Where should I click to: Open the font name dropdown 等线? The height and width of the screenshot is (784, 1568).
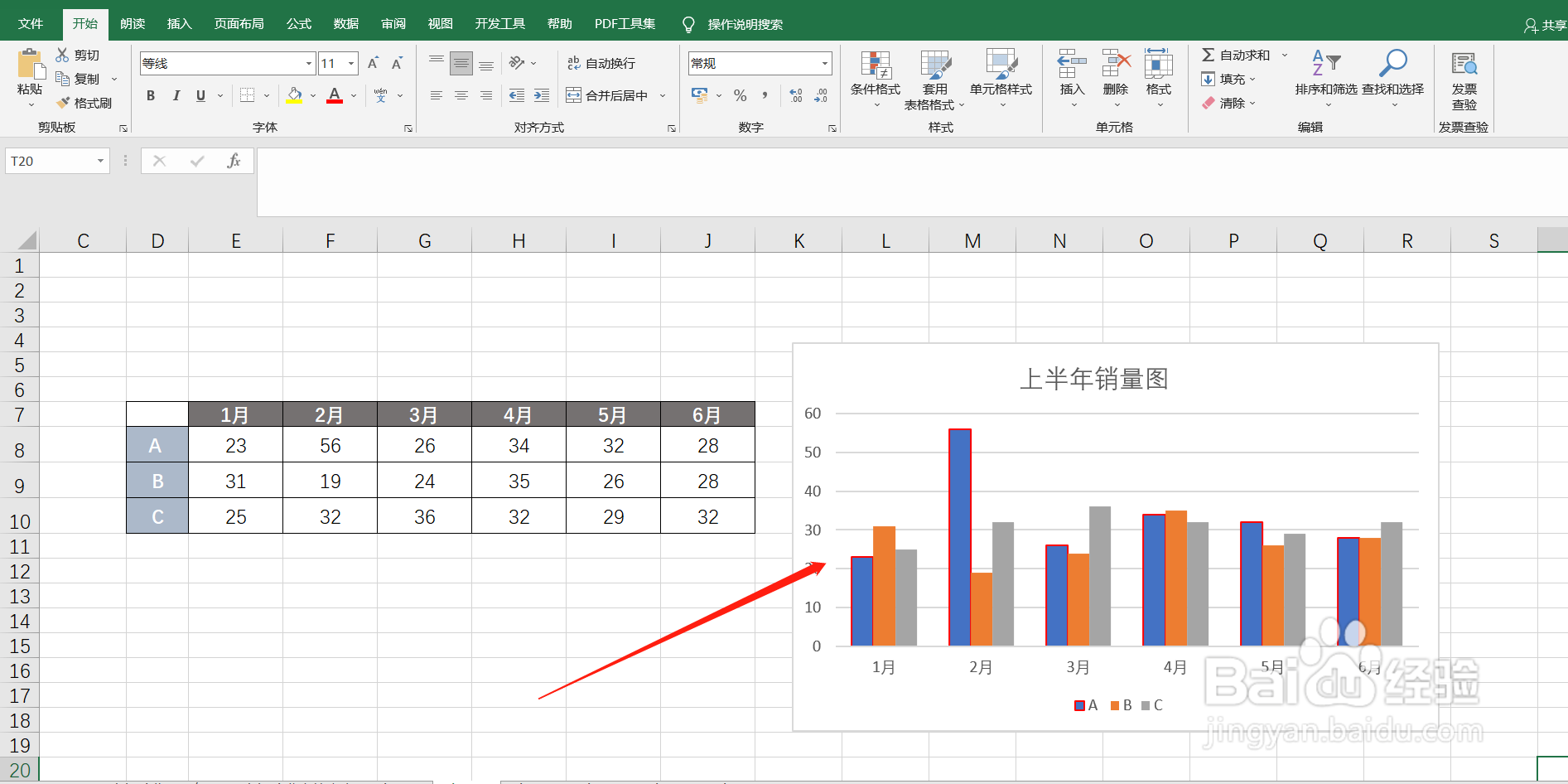tap(308, 64)
